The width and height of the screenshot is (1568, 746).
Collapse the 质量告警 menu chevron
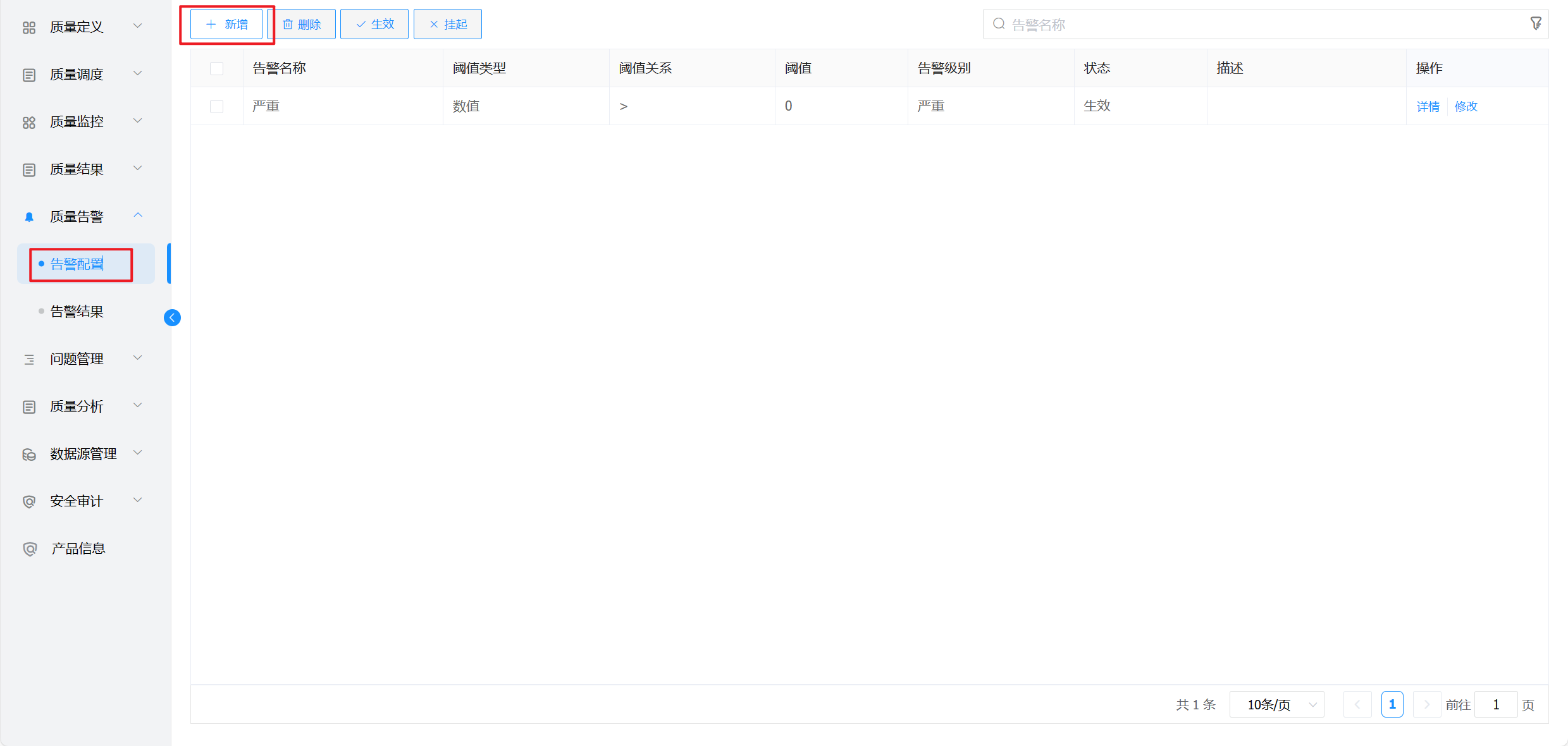pyautogui.click(x=138, y=216)
